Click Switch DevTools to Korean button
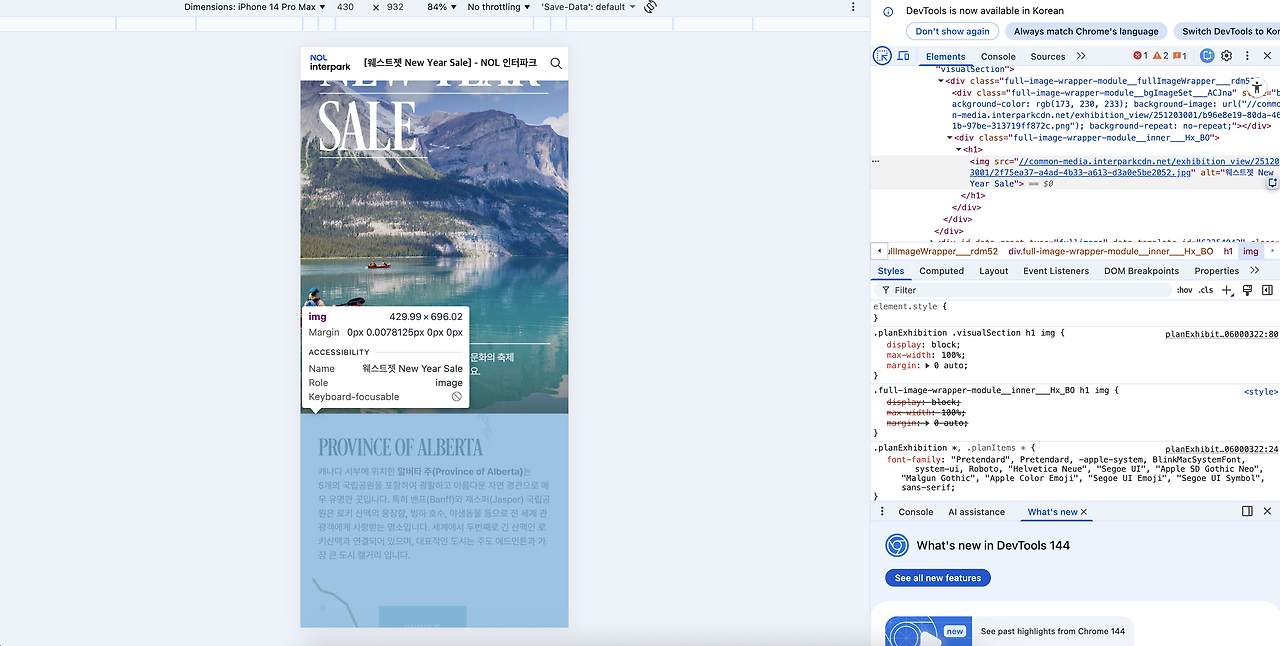This screenshot has height=646, width=1280. pos(1227,31)
